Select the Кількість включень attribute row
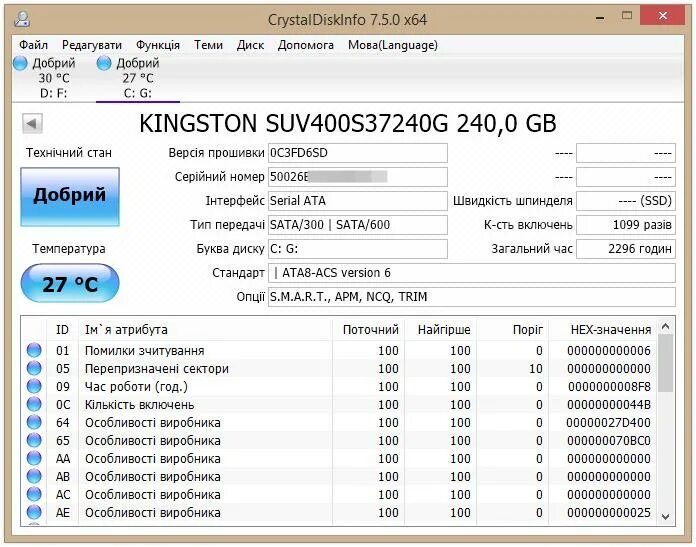 tap(340, 404)
